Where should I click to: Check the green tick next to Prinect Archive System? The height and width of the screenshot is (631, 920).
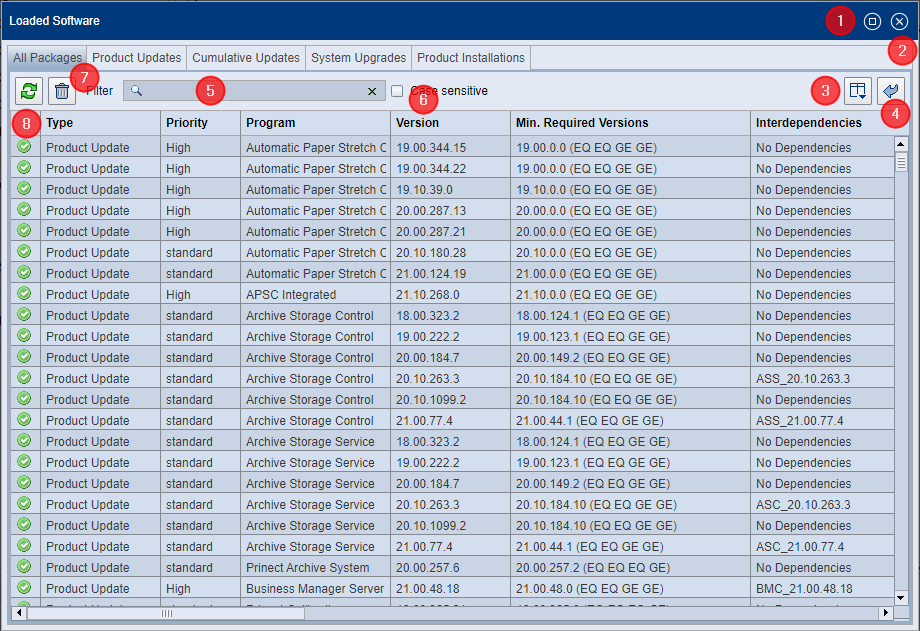coord(23,567)
